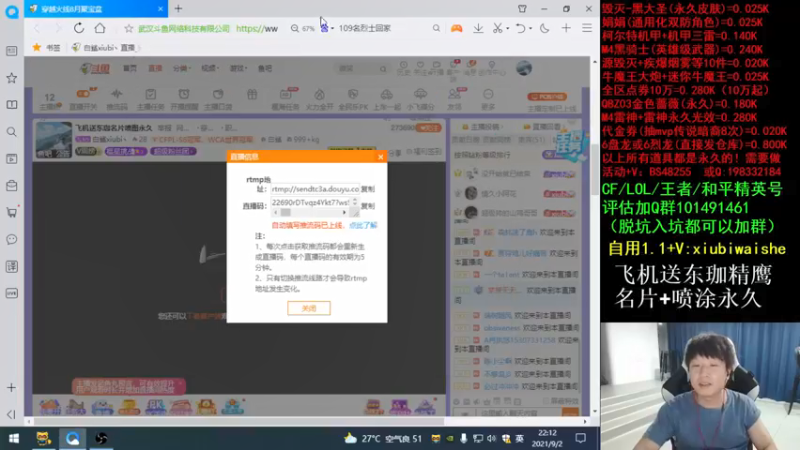Click the undo closed tab icon
The width and height of the screenshot is (800, 450).
(520, 29)
